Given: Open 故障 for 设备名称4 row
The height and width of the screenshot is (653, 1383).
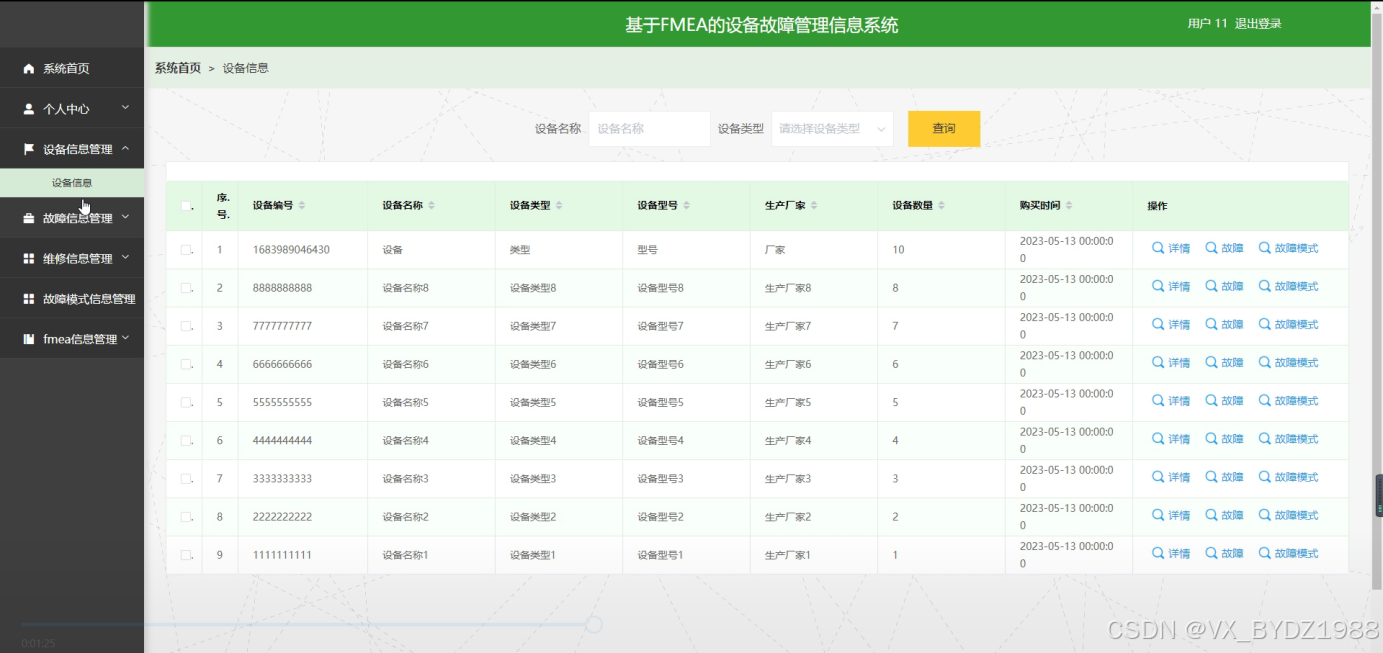Looking at the screenshot, I should [x=1225, y=439].
